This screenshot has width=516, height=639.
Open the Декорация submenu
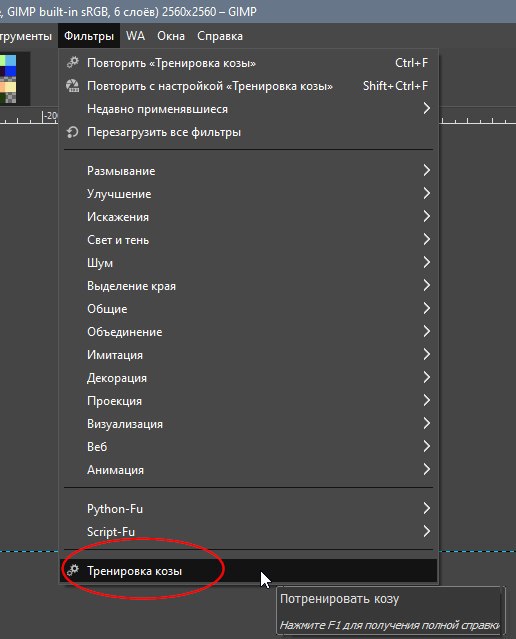point(249,378)
